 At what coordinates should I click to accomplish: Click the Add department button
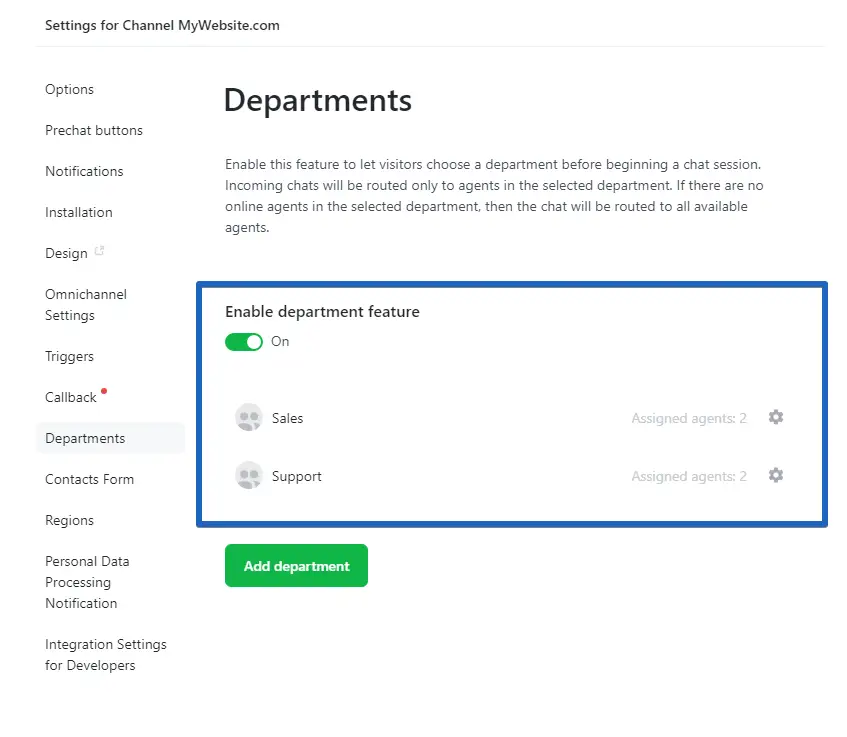pyautogui.click(x=296, y=566)
